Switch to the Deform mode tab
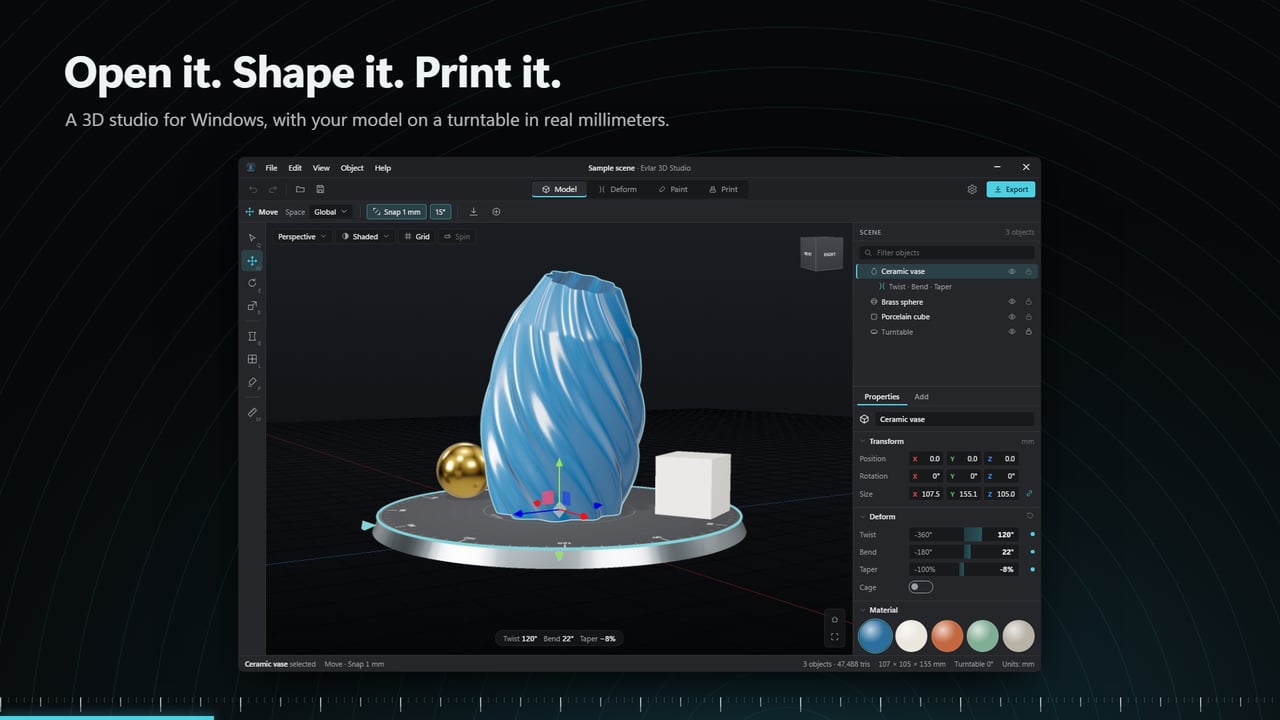 (x=618, y=189)
